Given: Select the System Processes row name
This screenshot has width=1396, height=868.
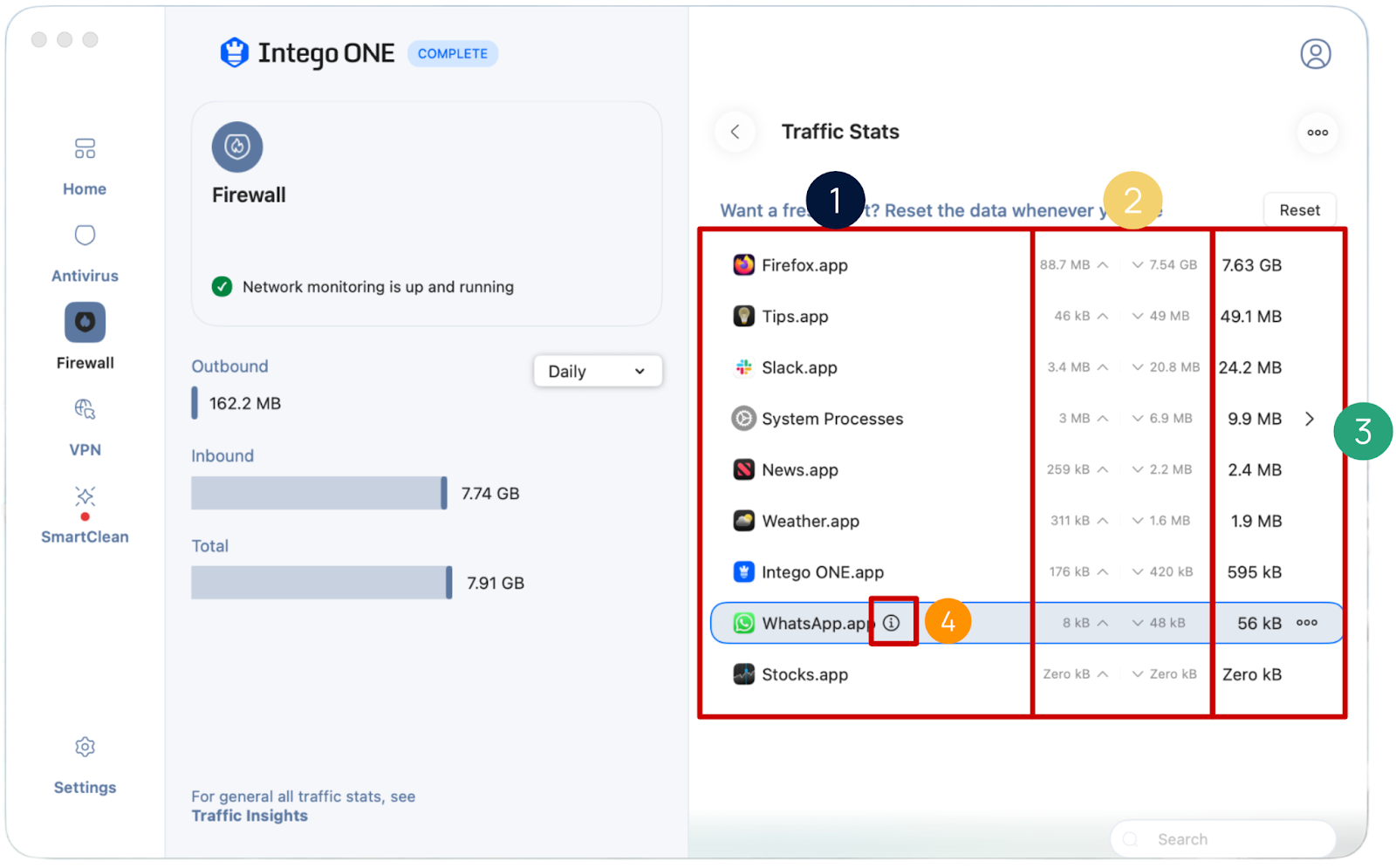Looking at the screenshot, I should tap(832, 419).
